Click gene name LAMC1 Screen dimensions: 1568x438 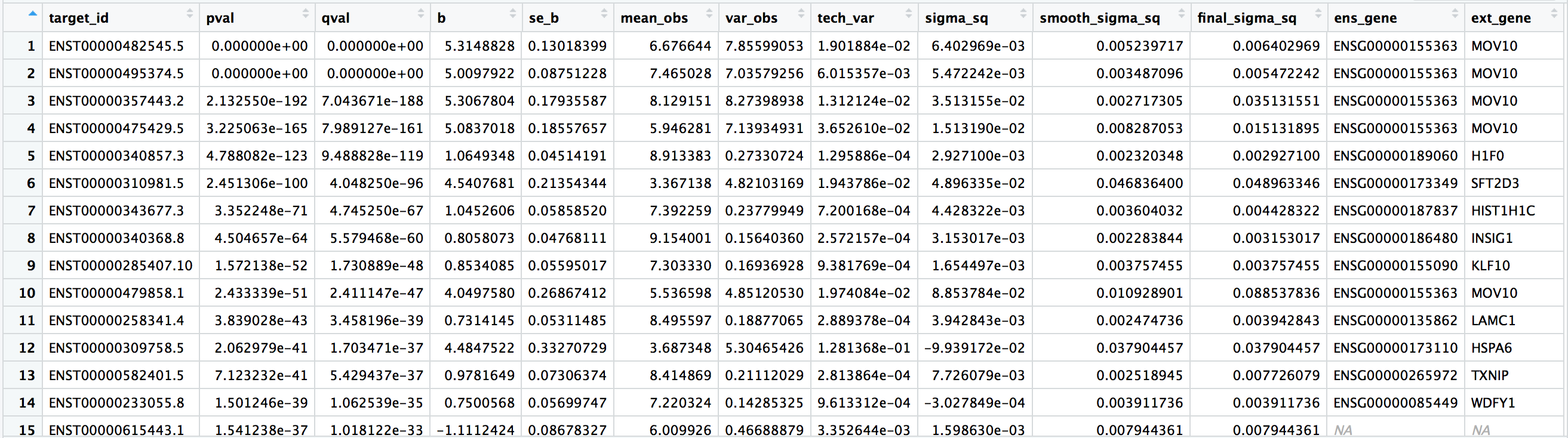pyautogui.click(x=1493, y=320)
